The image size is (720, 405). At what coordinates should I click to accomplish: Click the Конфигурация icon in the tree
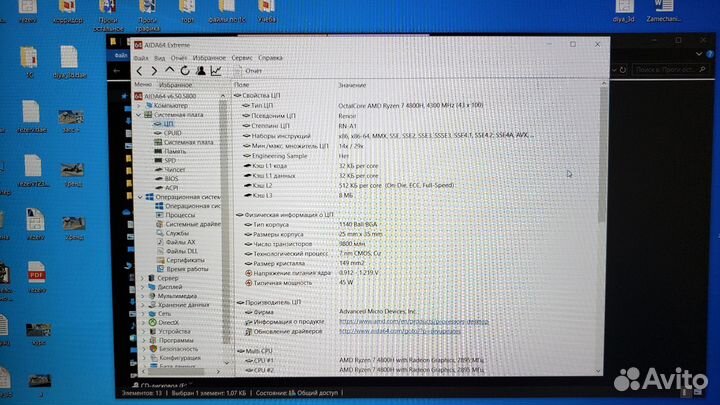pos(154,358)
